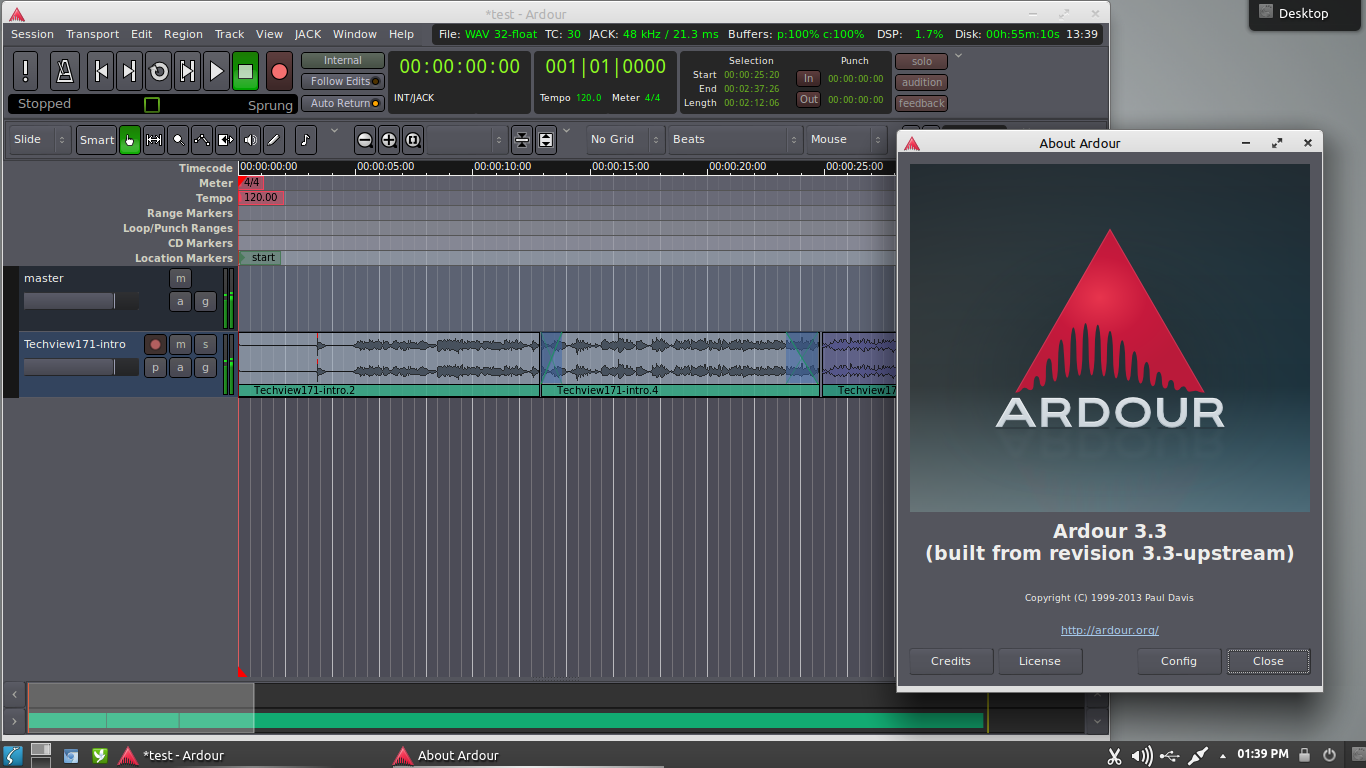
Task: Toggle punch In
Action: point(808,78)
